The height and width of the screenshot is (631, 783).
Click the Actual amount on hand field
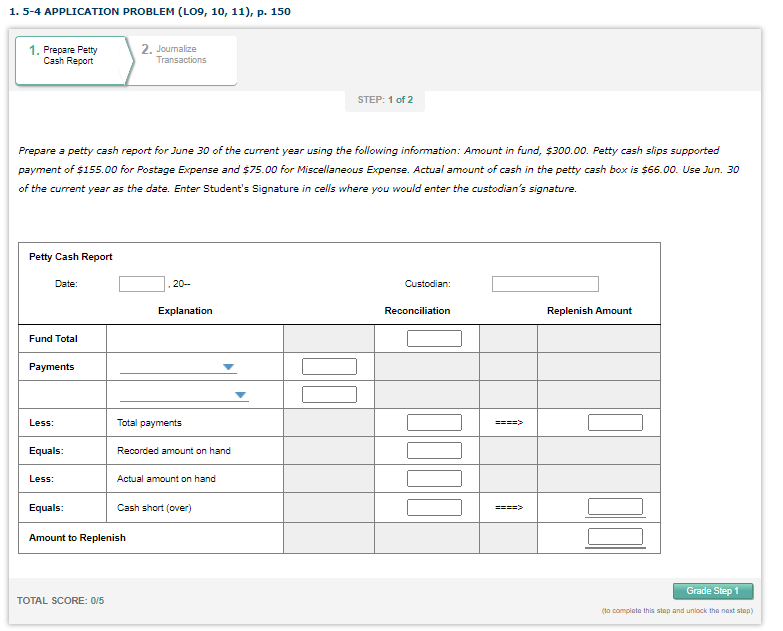click(x=434, y=478)
